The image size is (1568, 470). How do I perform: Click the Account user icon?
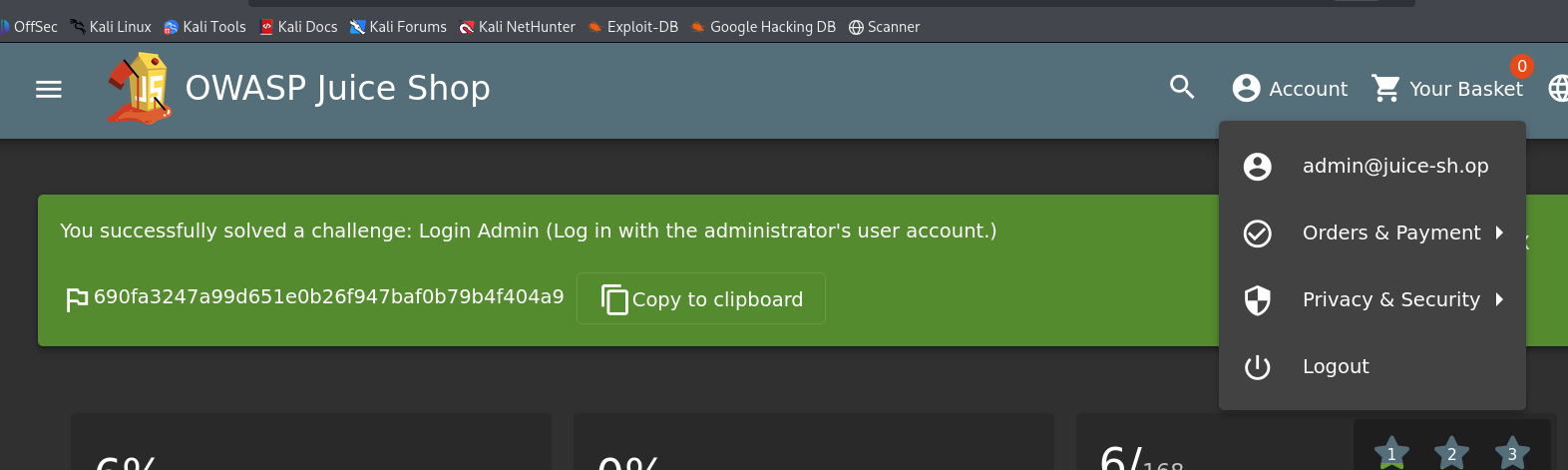coord(1246,89)
